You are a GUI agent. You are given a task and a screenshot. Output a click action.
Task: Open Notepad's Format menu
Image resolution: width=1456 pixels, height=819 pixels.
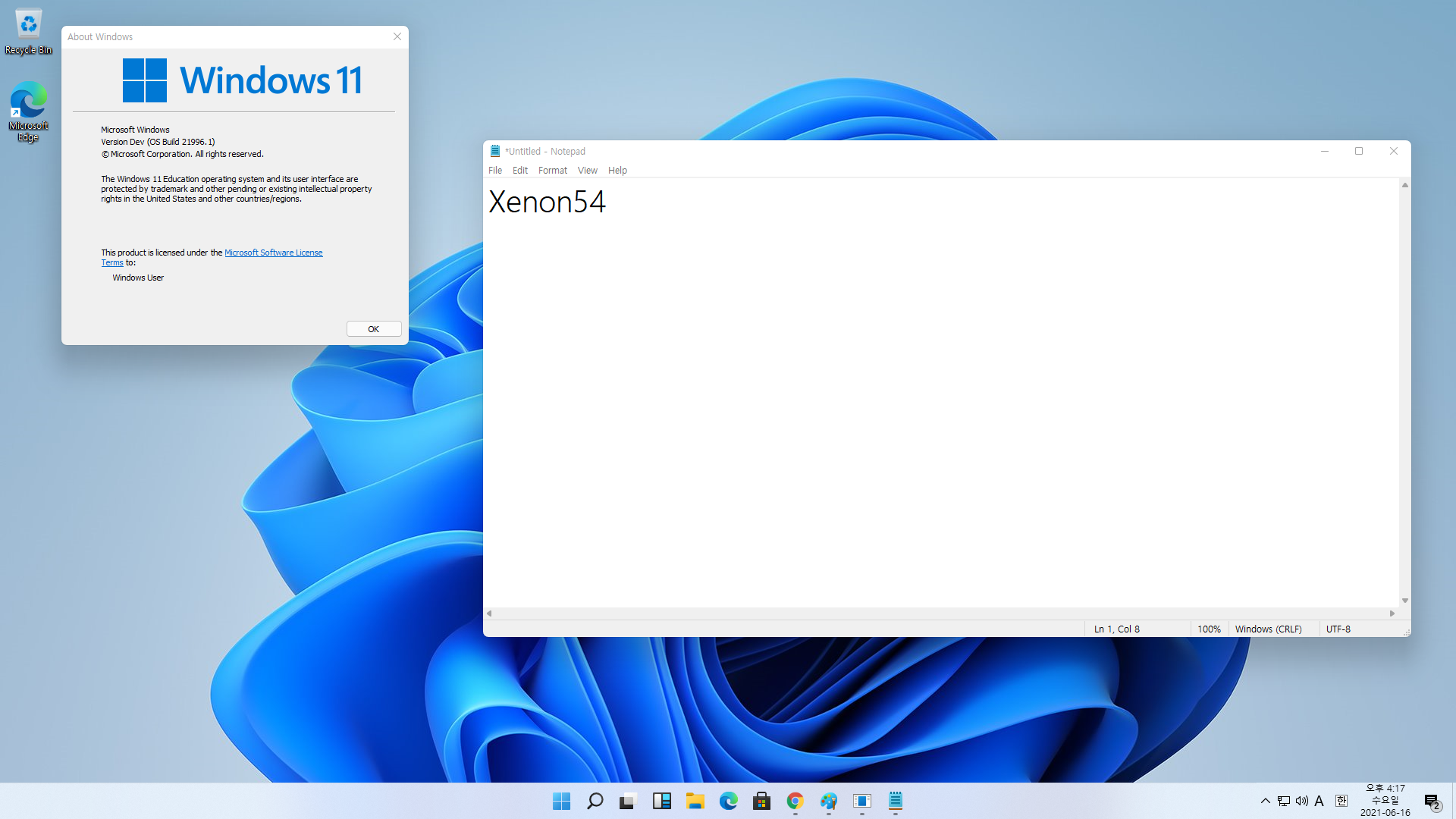click(x=552, y=171)
